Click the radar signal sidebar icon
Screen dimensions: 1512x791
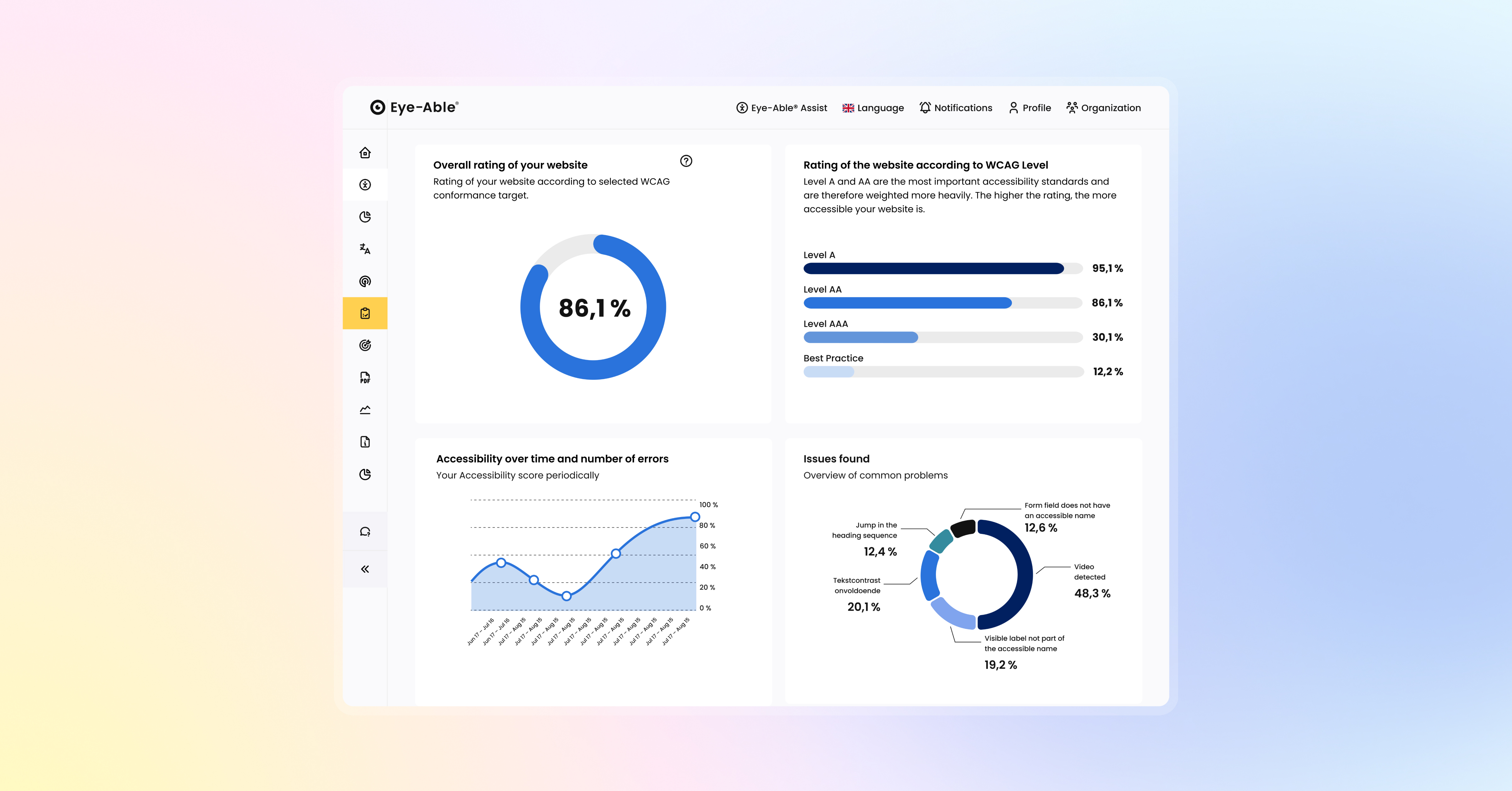365,281
